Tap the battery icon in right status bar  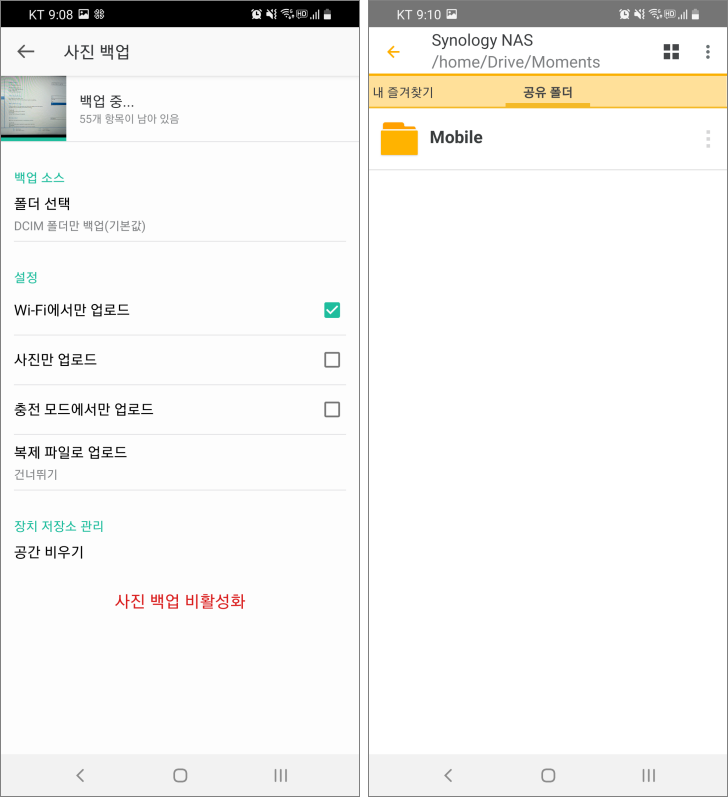pos(695,14)
